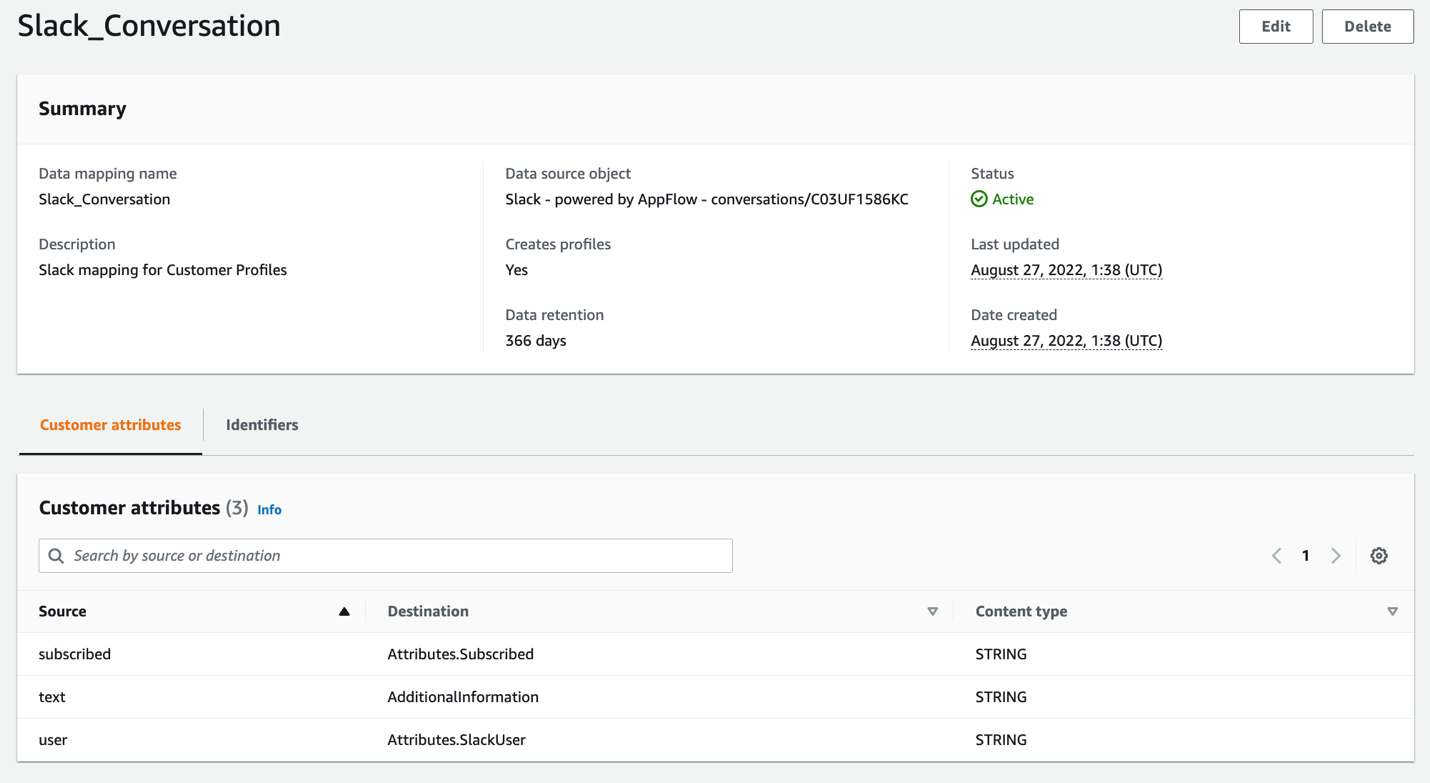Viewport: 1430px width, 783px height.
Task: Click 'Slack mapping for Customer Profiles' description
Action: [x=163, y=270]
